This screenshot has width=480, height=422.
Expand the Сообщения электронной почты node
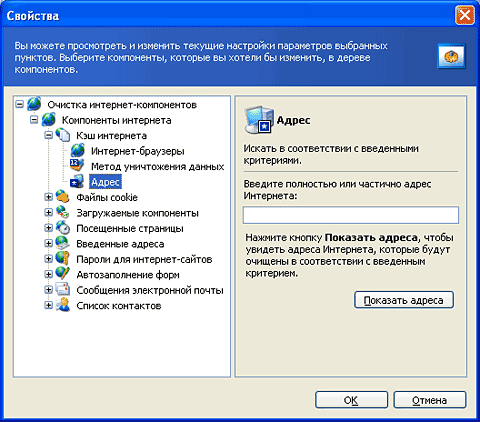coord(49,290)
